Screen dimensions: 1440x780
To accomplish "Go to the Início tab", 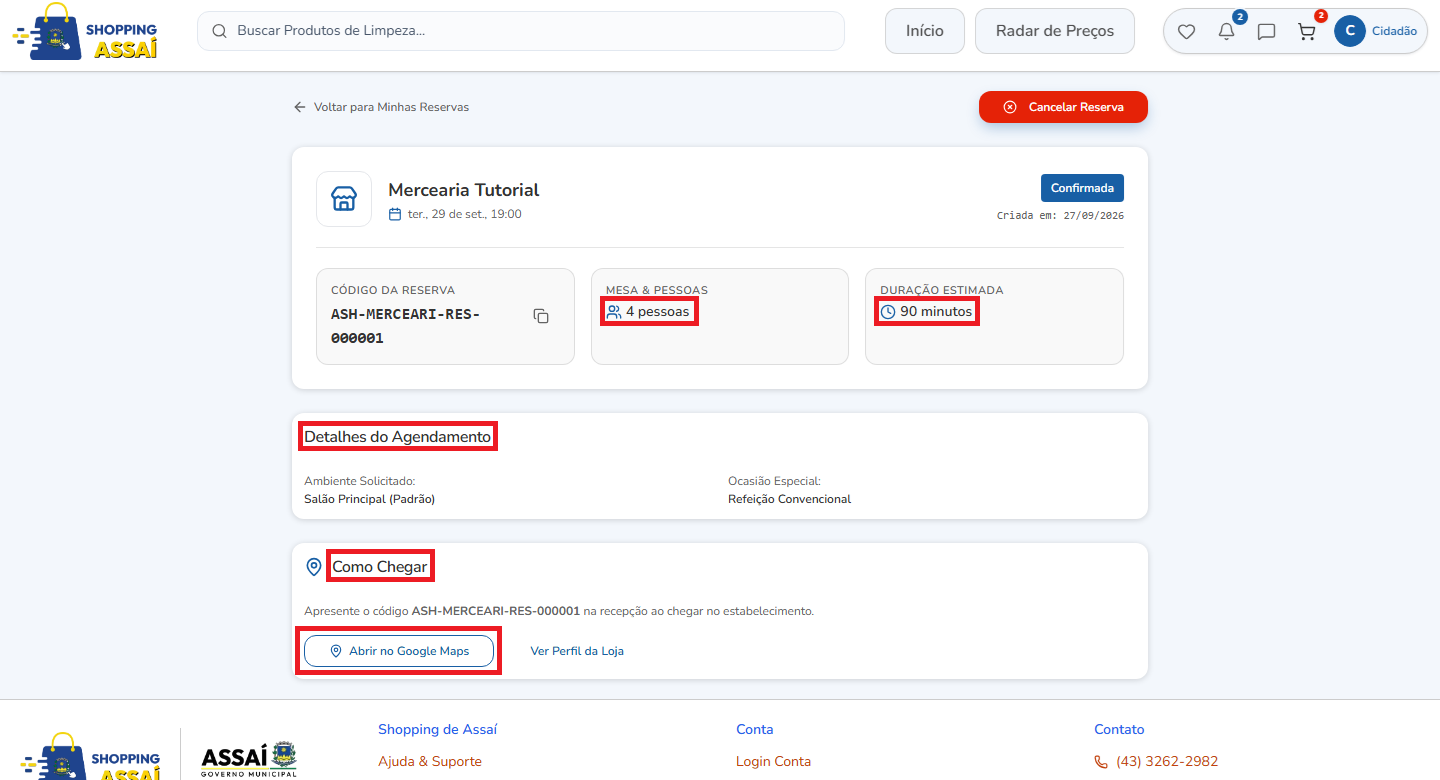I will [x=925, y=31].
